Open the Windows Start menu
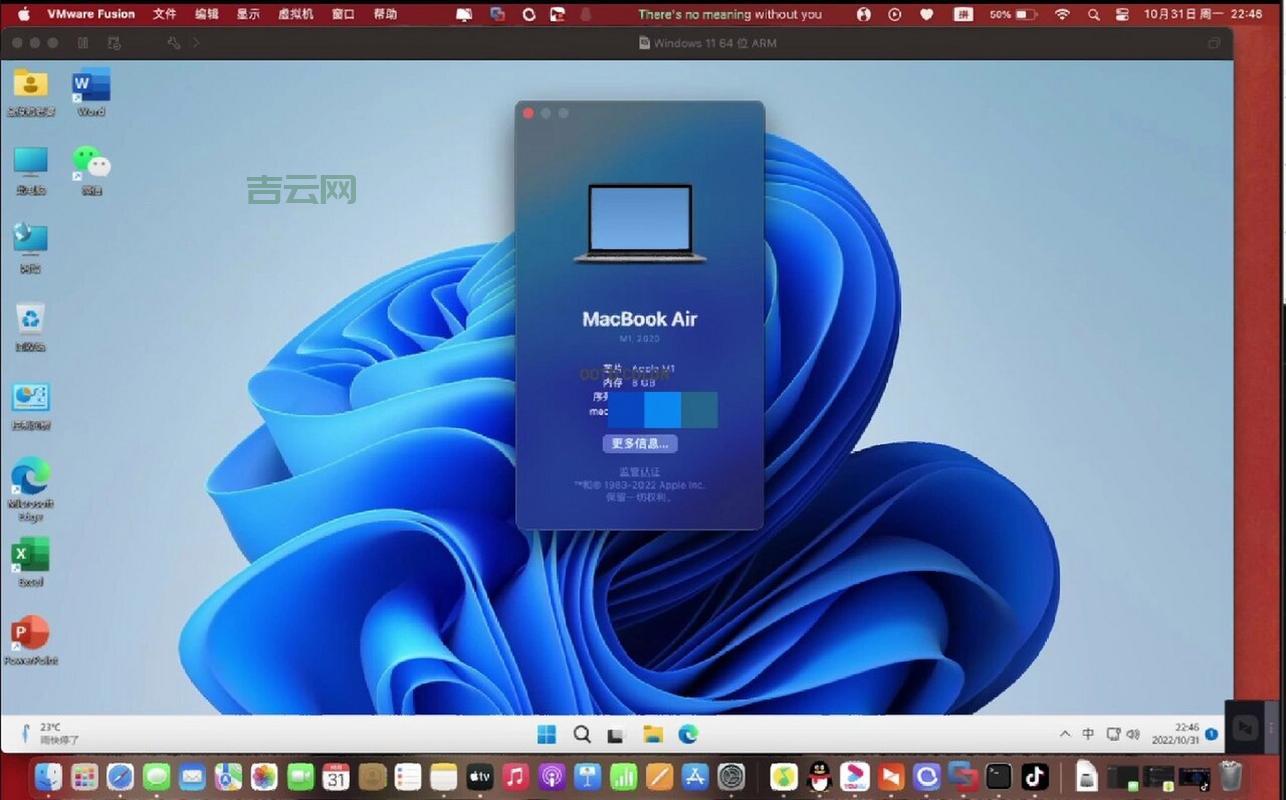The image size is (1286, 800). click(x=546, y=733)
